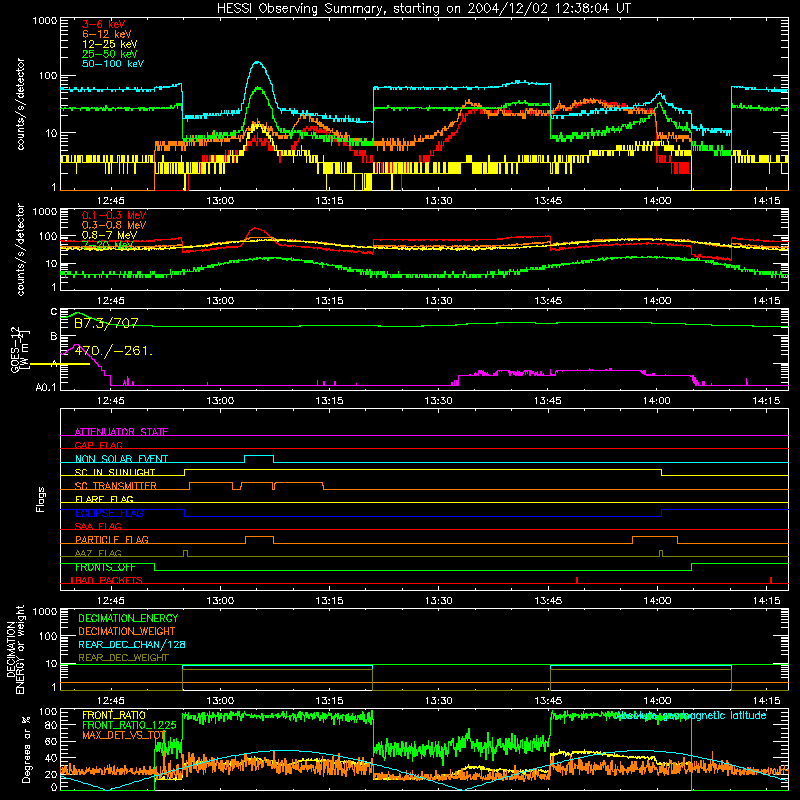The width and height of the screenshot is (800, 800).
Task: Click the 12-25 keV legend label
Action: tap(109, 44)
